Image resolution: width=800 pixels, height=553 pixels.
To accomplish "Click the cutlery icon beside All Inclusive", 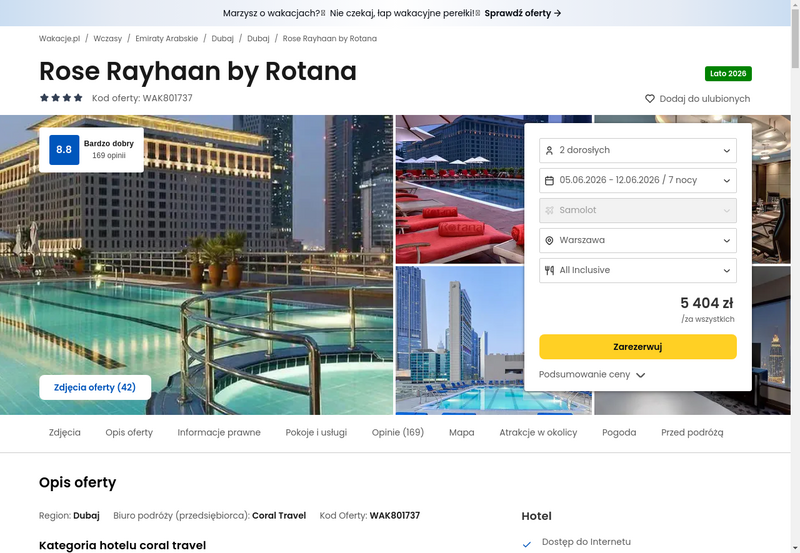I will point(549,270).
